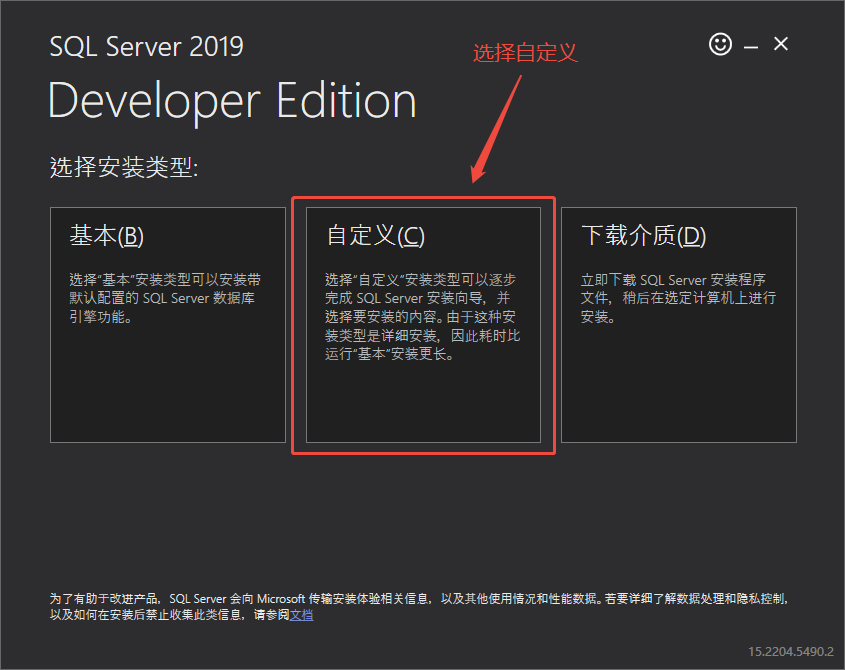This screenshot has height=670, width=845.
Task: Choose the 下载介质(D) download media option
Action: tap(678, 324)
